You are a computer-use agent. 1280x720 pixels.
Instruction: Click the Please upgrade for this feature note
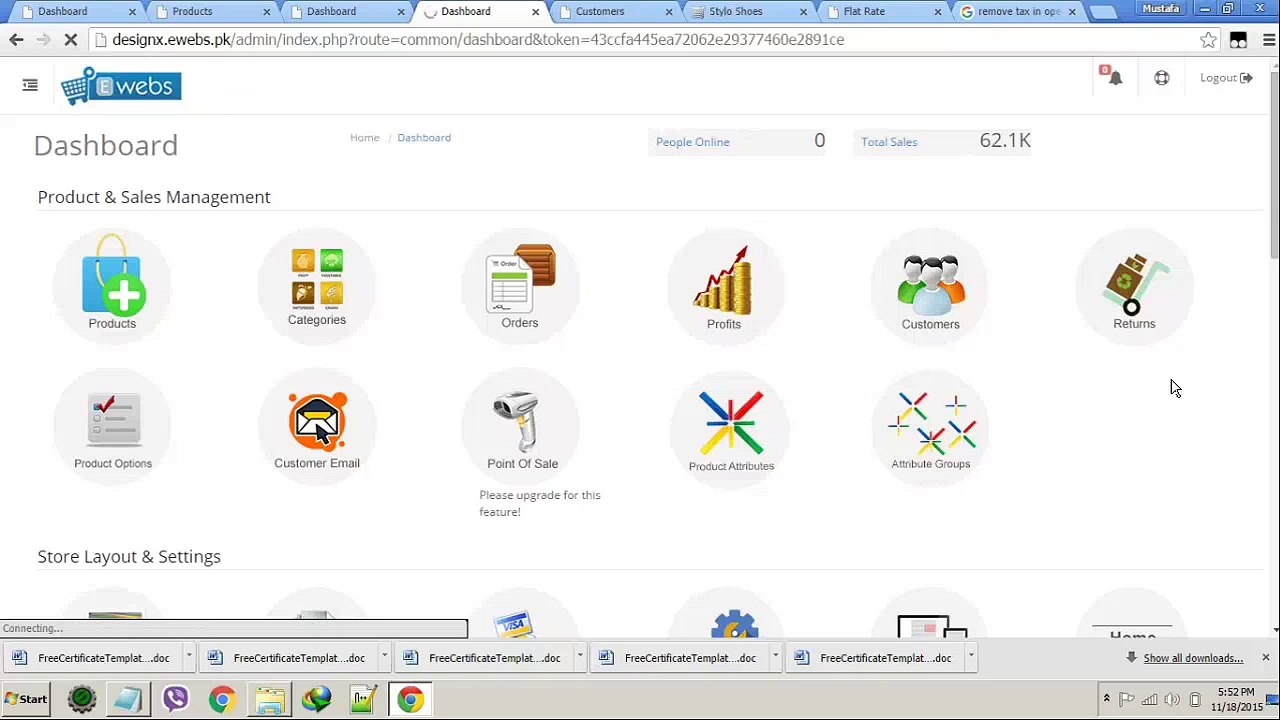point(540,503)
